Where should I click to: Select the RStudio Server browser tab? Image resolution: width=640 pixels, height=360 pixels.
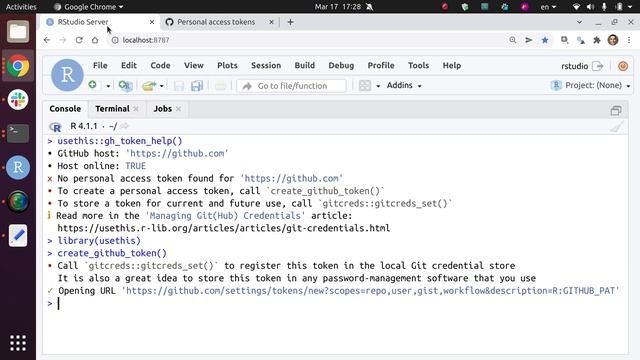pyautogui.click(x=83, y=22)
